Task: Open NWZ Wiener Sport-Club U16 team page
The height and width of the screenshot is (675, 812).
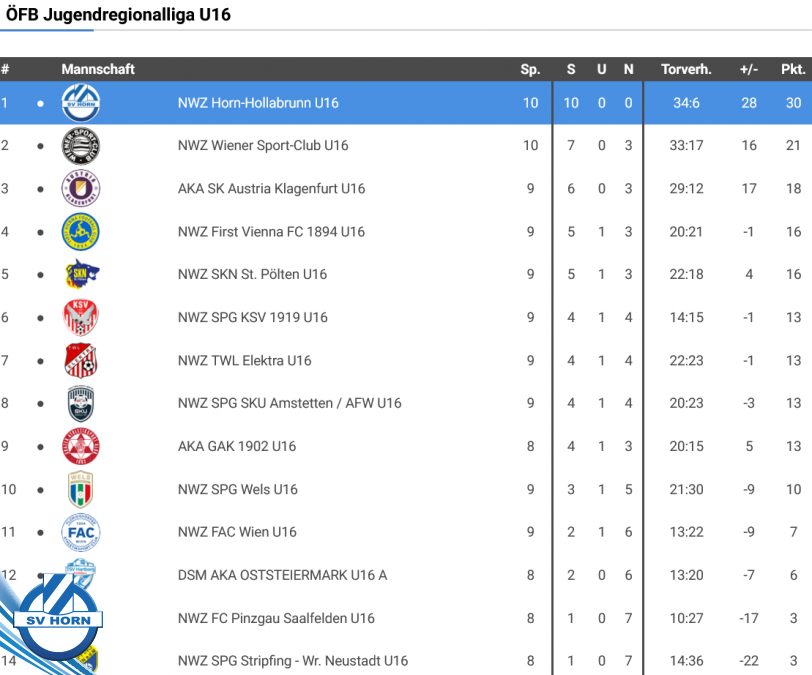Action: tap(263, 146)
